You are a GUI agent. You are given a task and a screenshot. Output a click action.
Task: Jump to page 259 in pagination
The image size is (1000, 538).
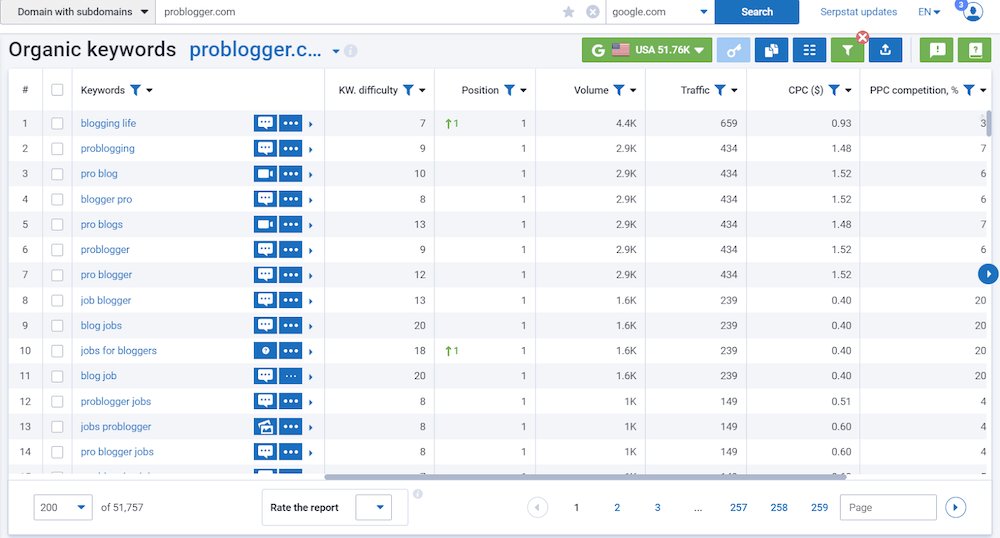819,508
